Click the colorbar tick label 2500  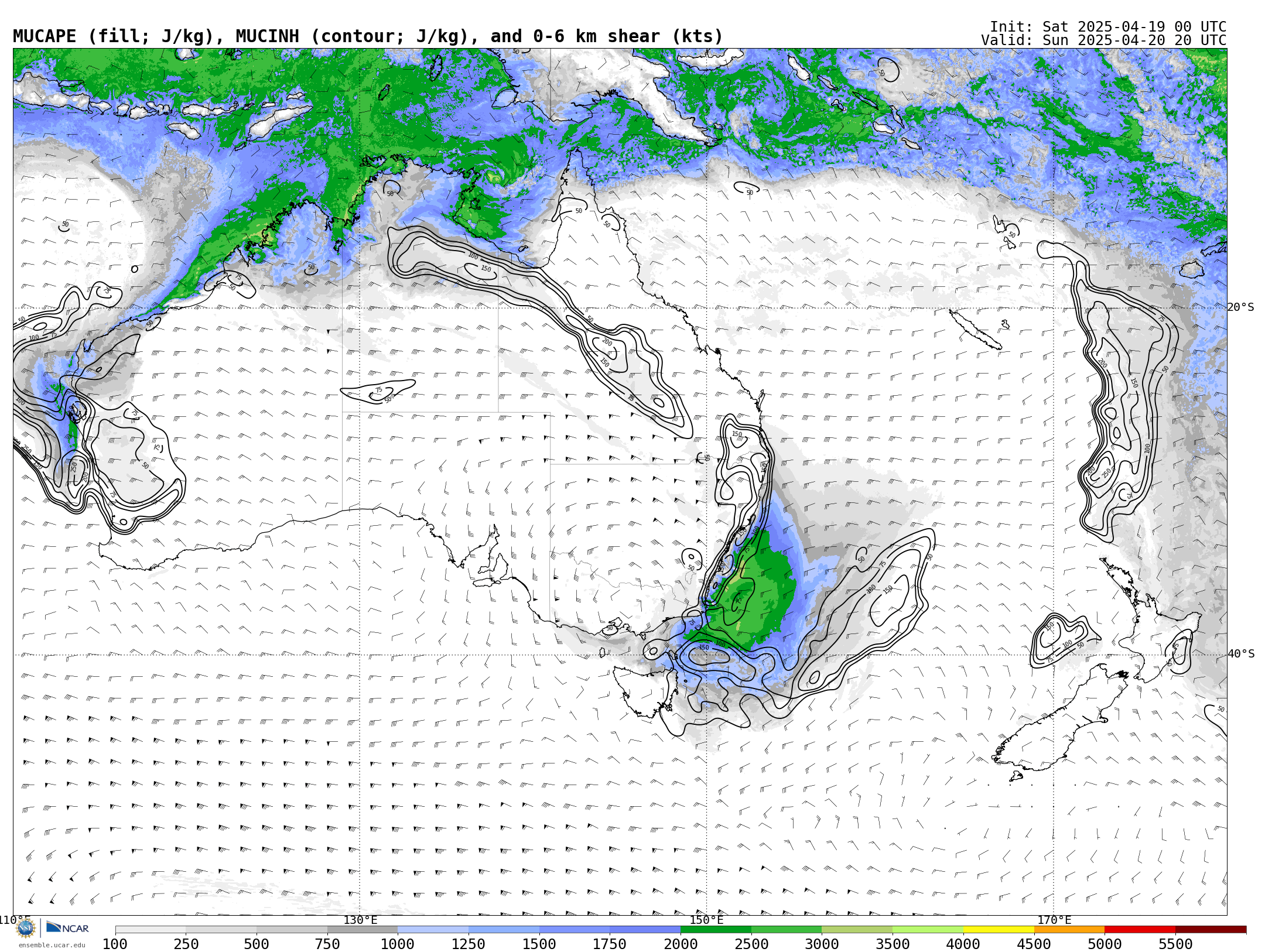click(751, 944)
